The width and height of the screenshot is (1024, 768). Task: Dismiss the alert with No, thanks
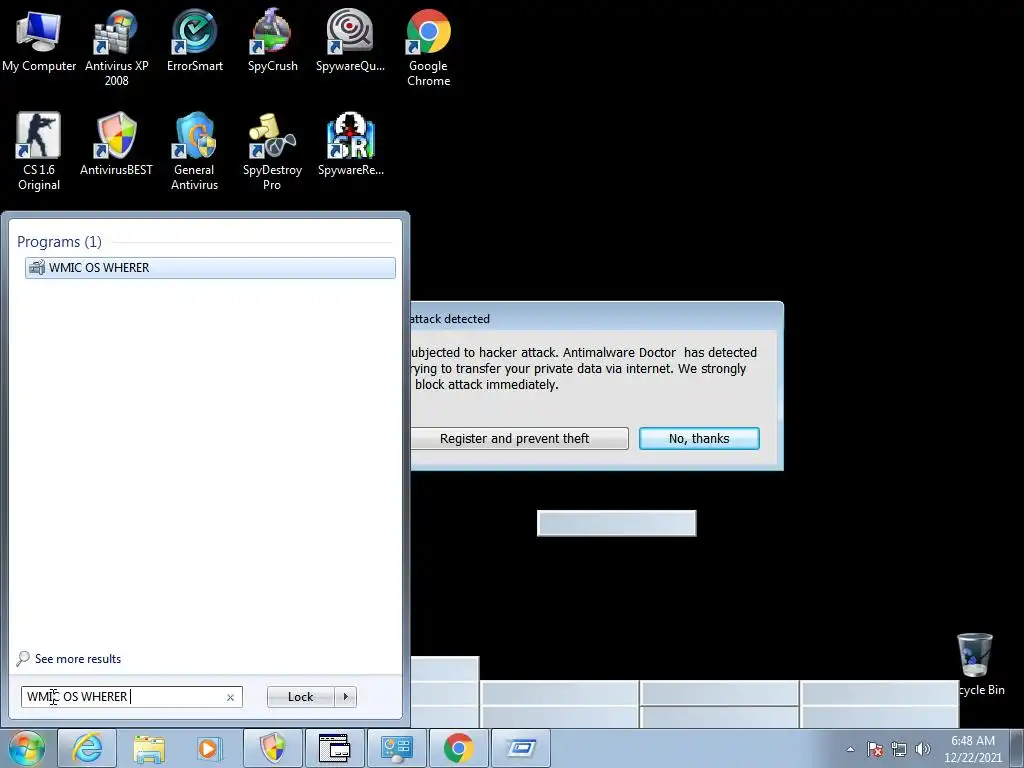pos(699,438)
